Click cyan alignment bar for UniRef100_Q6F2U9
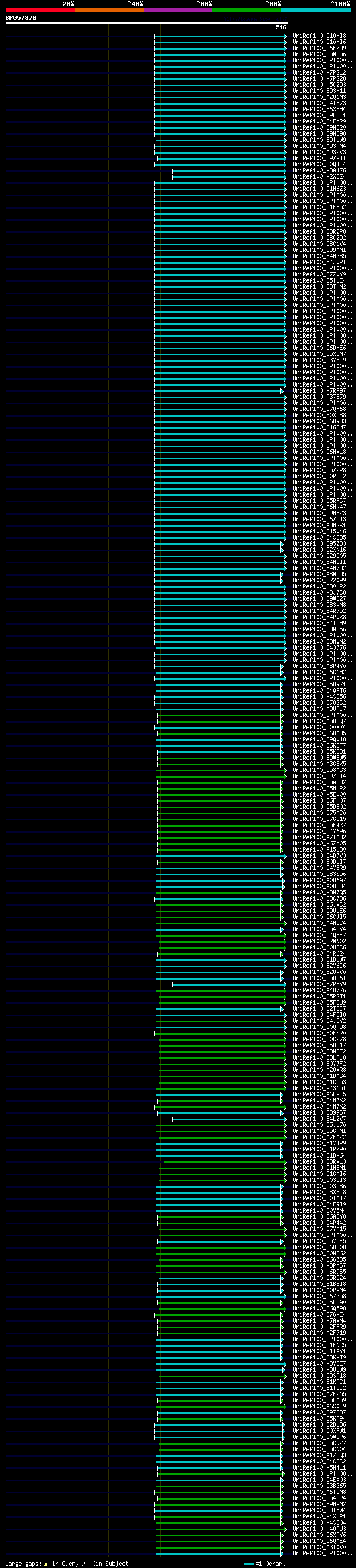356x1568 pixels. (220, 48)
